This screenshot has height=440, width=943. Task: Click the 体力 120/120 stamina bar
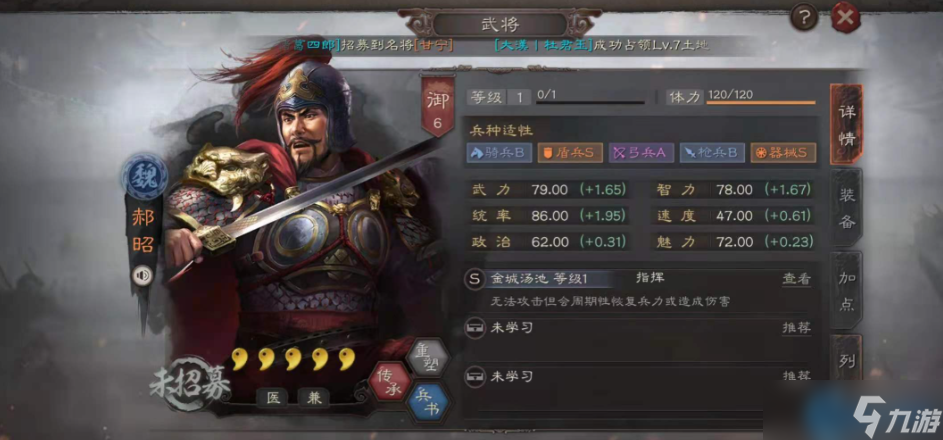tap(741, 97)
